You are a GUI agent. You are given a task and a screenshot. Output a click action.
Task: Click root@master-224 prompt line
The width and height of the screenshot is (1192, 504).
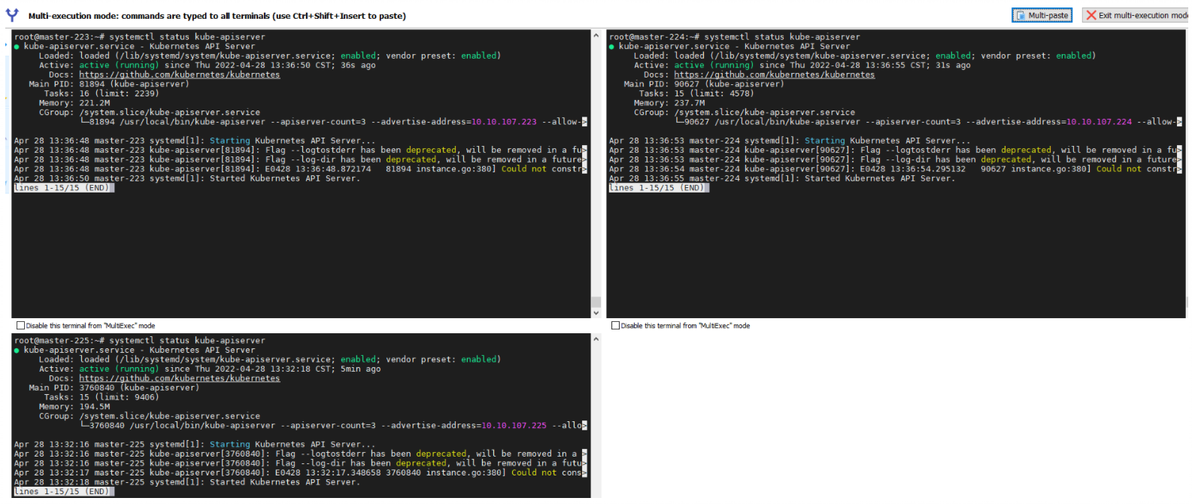pyautogui.click(x=734, y=36)
